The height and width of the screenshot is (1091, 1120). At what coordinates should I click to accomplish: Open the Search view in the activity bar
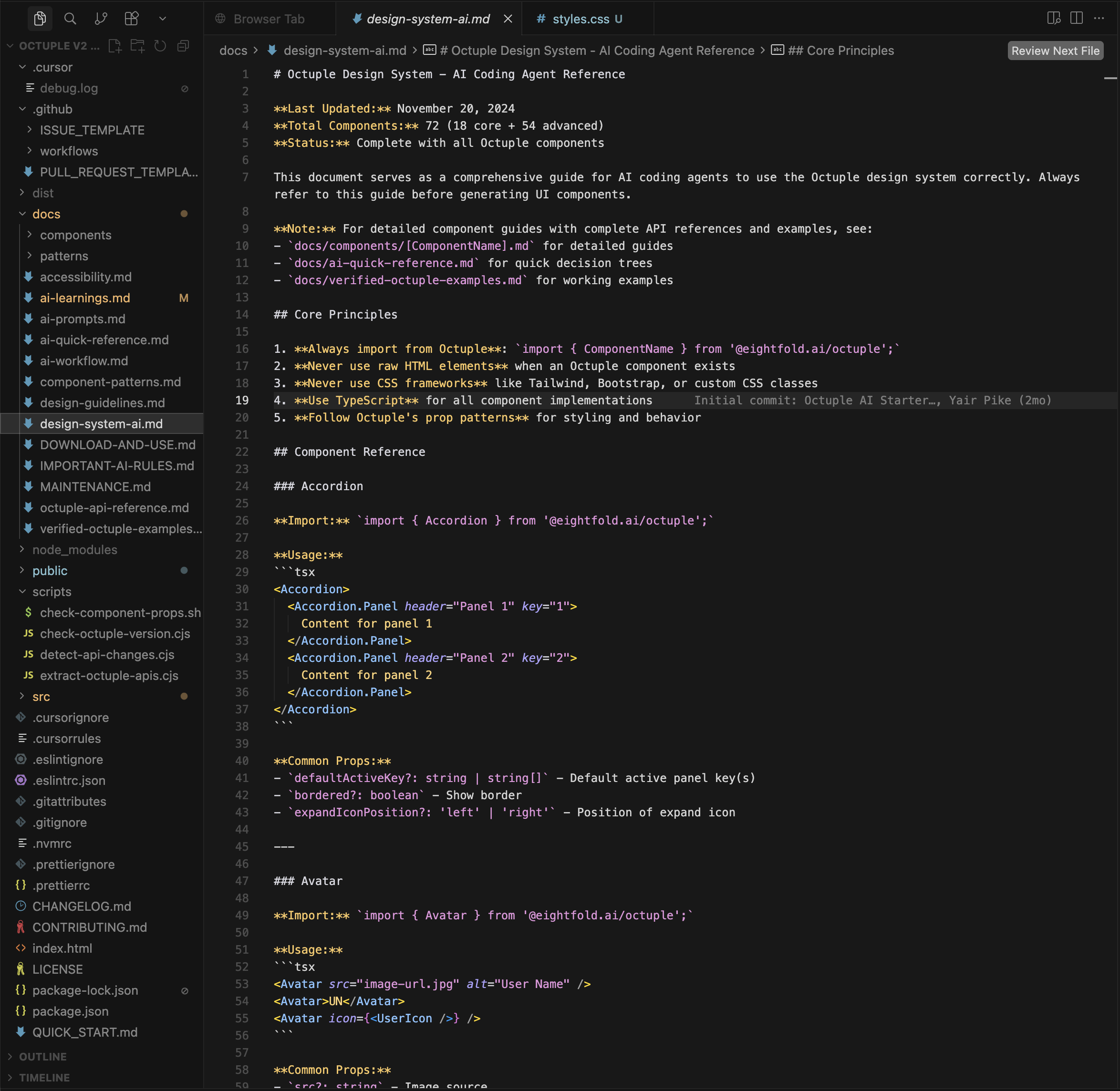[70, 18]
